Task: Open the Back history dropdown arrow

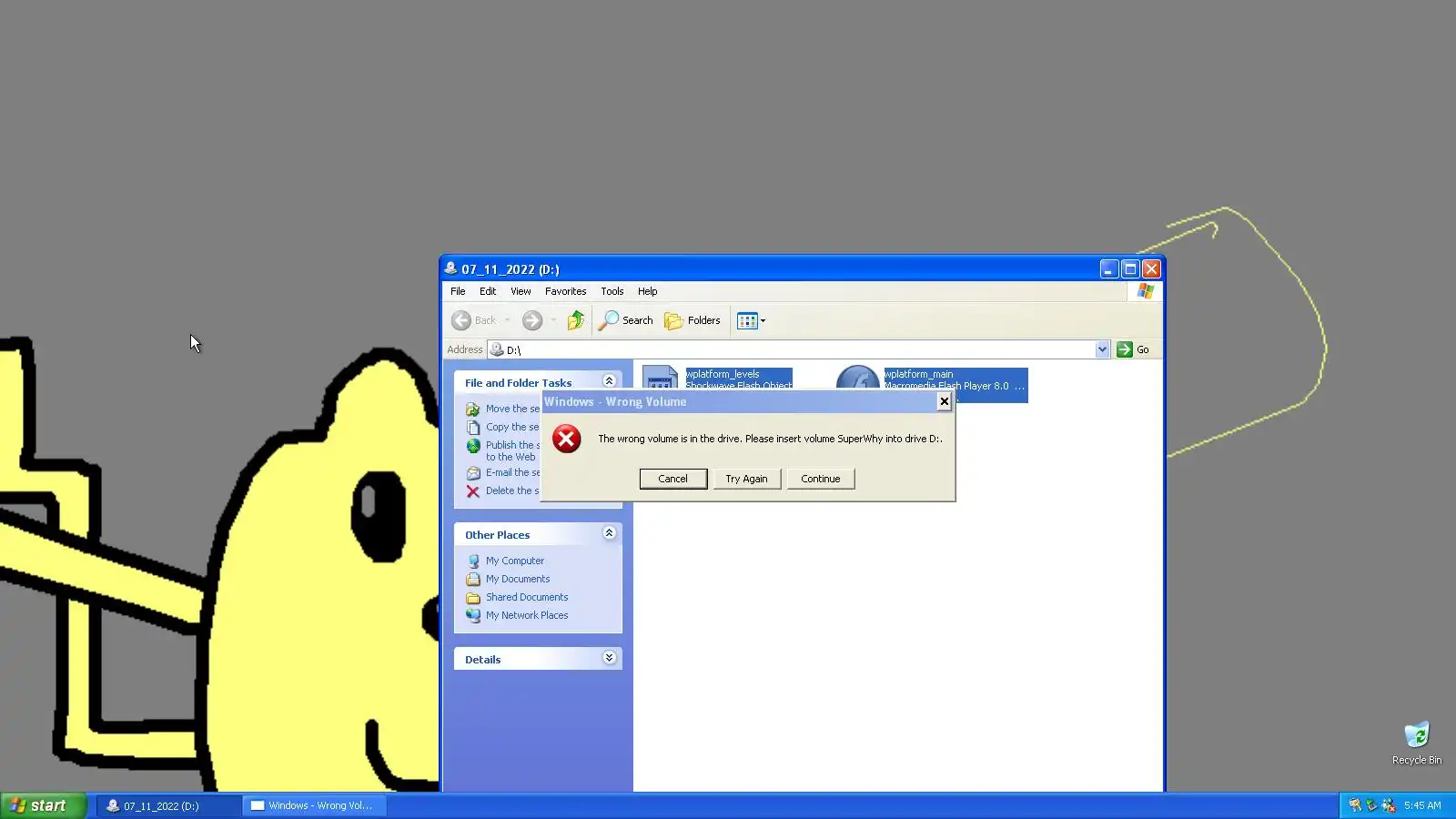Action: point(507,320)
